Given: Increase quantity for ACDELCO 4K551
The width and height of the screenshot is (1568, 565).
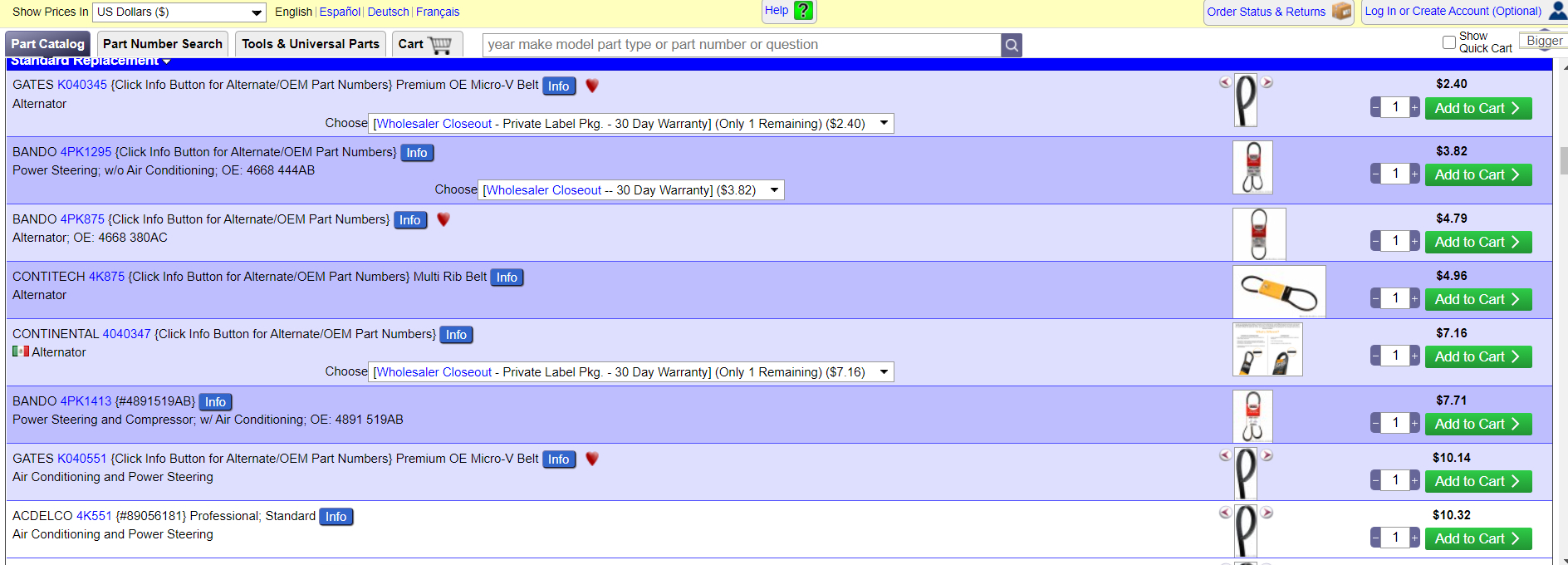Looking at the screenshot, I should [1414, 538].
